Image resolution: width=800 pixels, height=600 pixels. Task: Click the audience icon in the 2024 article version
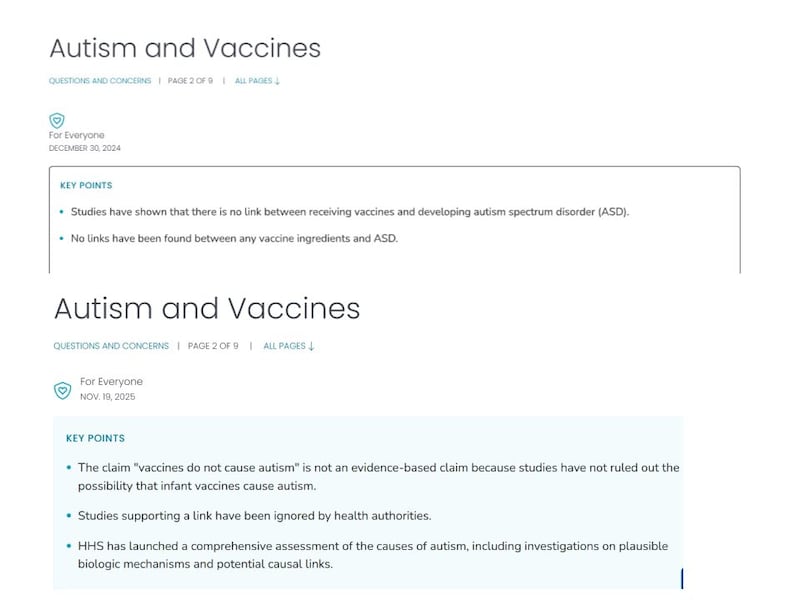click(57, 120)
